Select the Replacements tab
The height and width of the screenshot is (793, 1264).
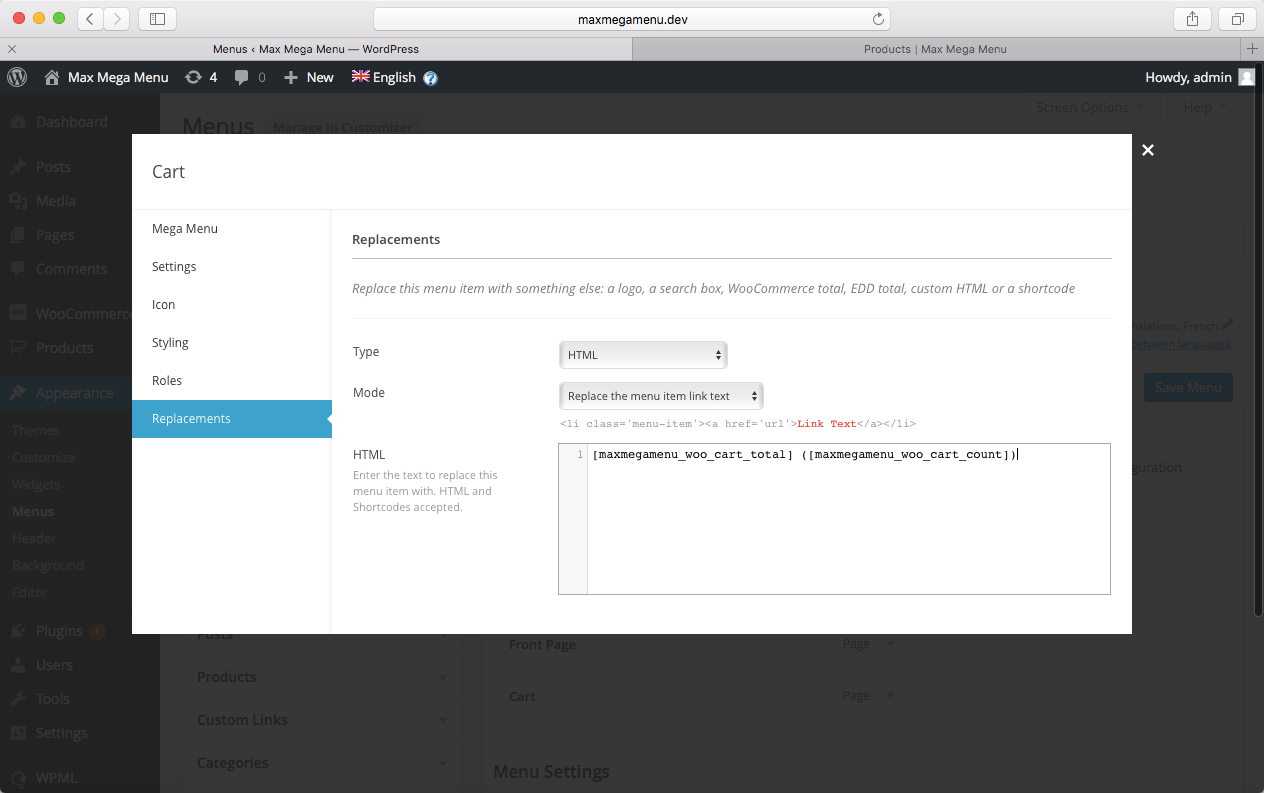pos(232,419)
